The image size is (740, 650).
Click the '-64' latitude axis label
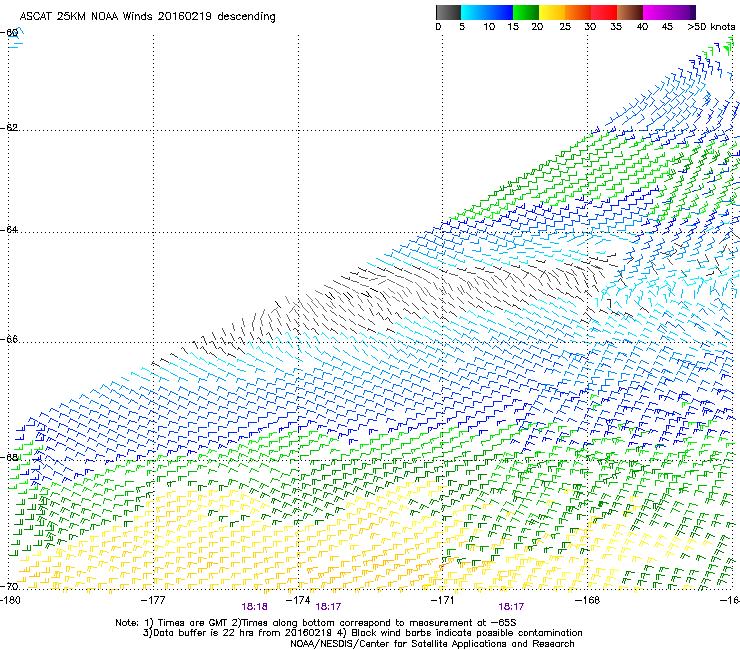tap(9, 229)
